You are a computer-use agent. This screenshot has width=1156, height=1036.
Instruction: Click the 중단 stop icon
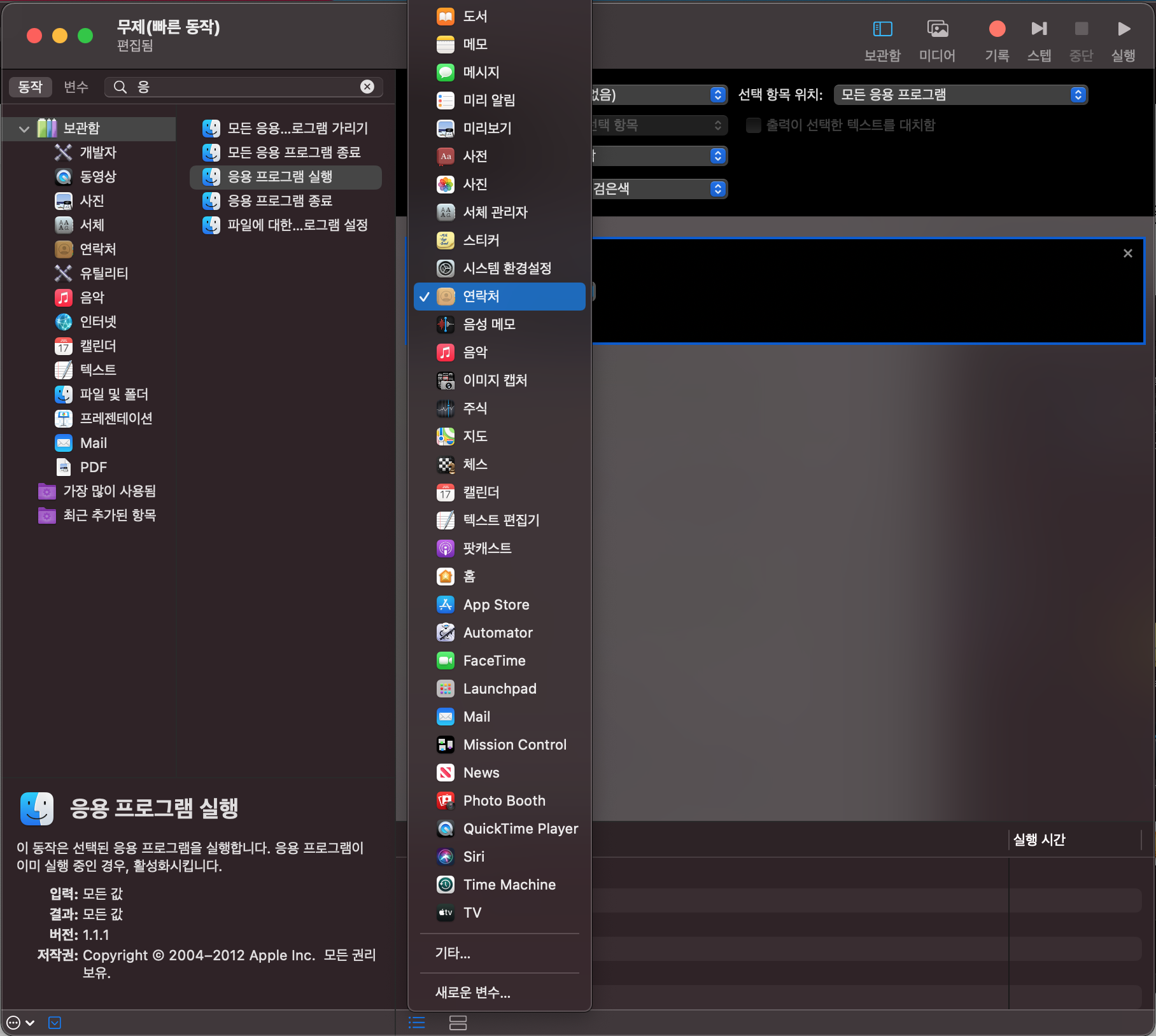(x=1081, y=29)
